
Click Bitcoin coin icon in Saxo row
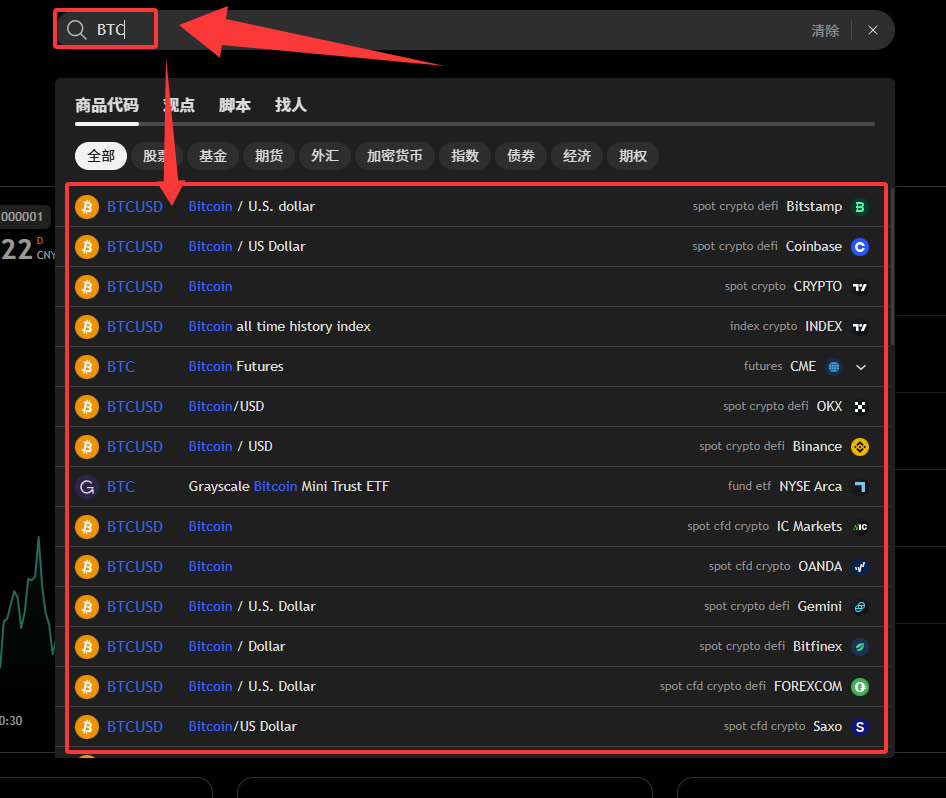[x=87, y=727]
